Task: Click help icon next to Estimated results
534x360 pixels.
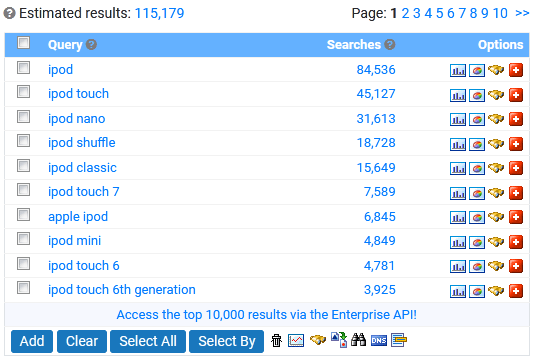Action: coord(10,14)
